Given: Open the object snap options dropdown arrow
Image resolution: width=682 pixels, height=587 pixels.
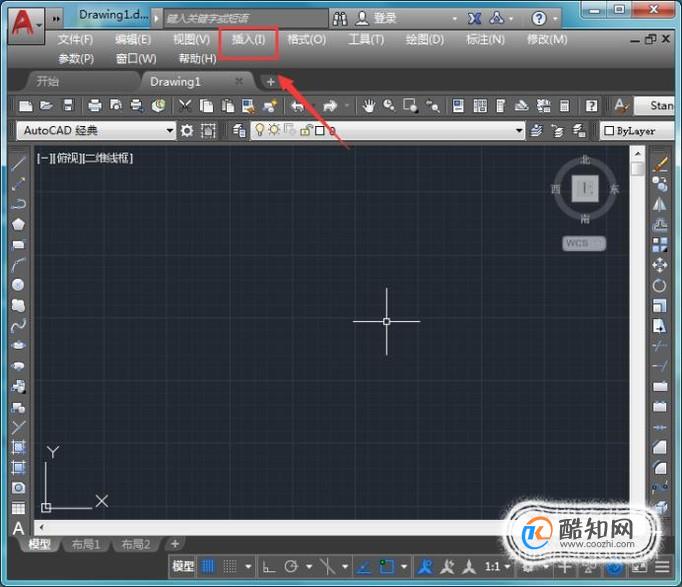Looking at the screenshot, I should (404, 567).
